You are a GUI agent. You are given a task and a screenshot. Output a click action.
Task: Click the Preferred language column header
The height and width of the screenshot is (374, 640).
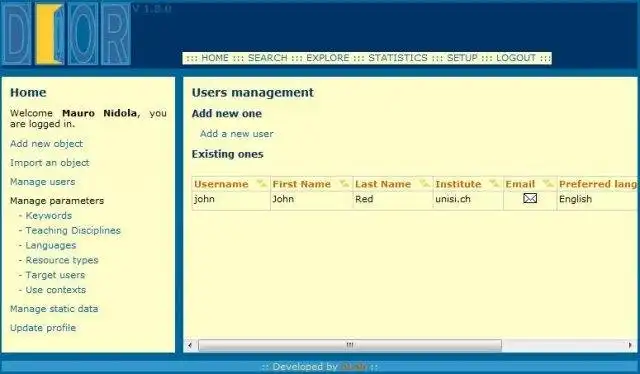(598, 184)
